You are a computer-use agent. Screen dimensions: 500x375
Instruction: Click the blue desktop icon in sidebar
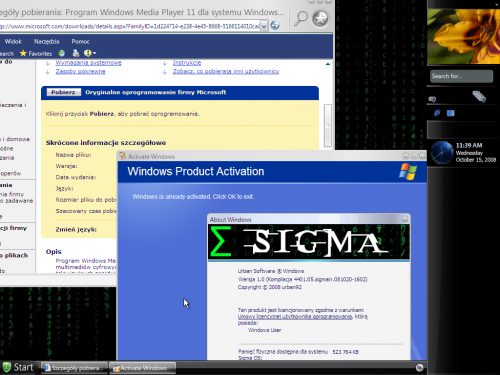tap(451, 113)
